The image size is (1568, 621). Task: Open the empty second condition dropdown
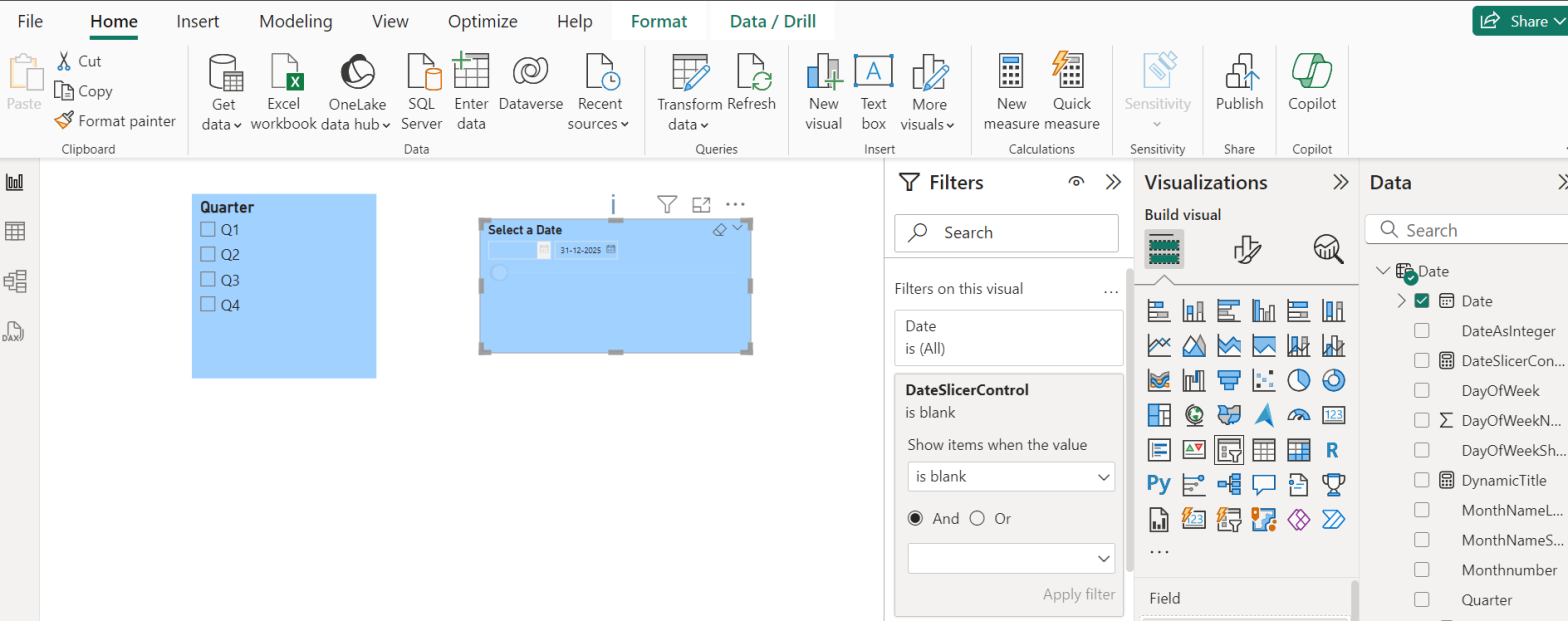pos(1011,557)
